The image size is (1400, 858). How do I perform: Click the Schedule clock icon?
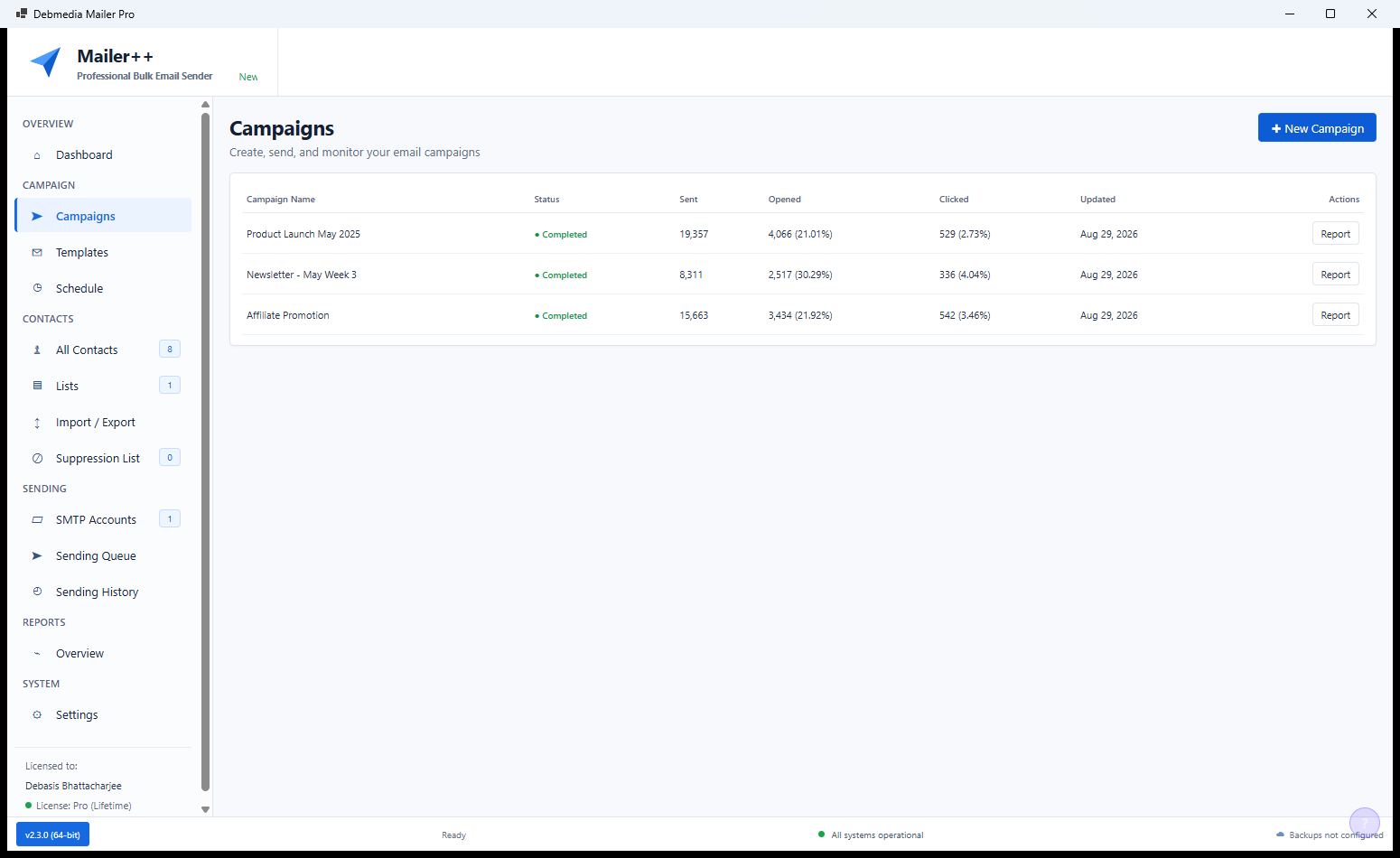tap(37, 289)
